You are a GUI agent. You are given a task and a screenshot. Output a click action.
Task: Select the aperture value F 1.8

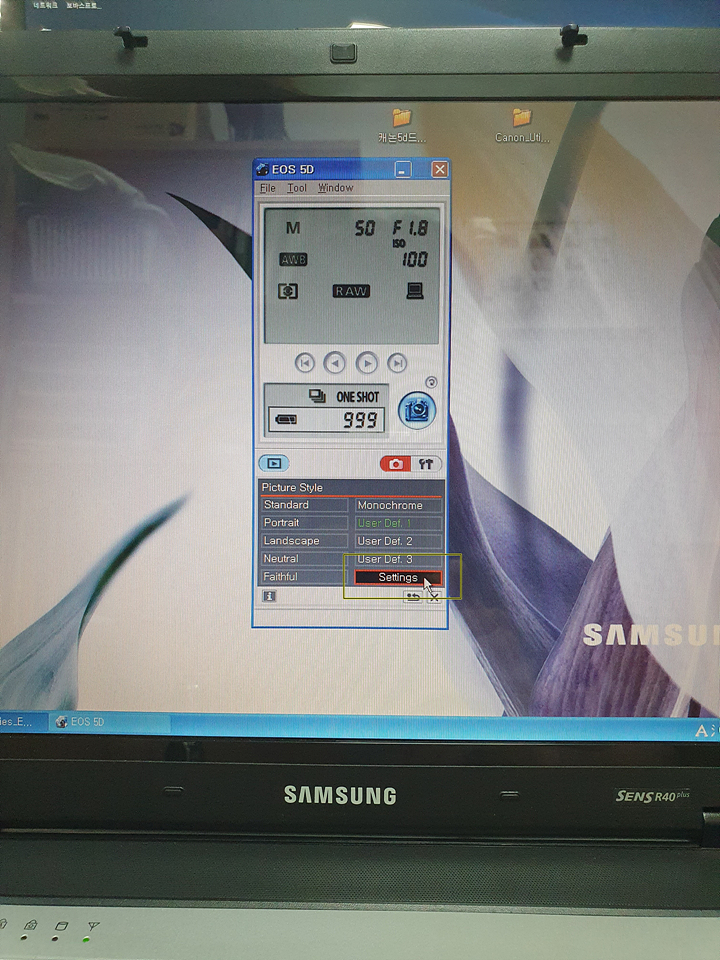click(410, 228)
